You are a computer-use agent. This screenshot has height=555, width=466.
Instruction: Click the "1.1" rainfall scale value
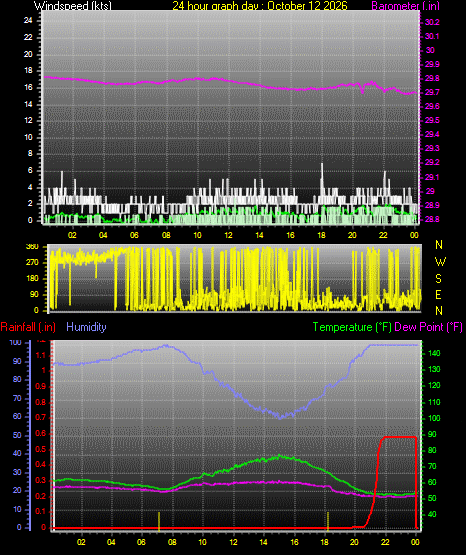pyautogui.click(x=41, y=355)
